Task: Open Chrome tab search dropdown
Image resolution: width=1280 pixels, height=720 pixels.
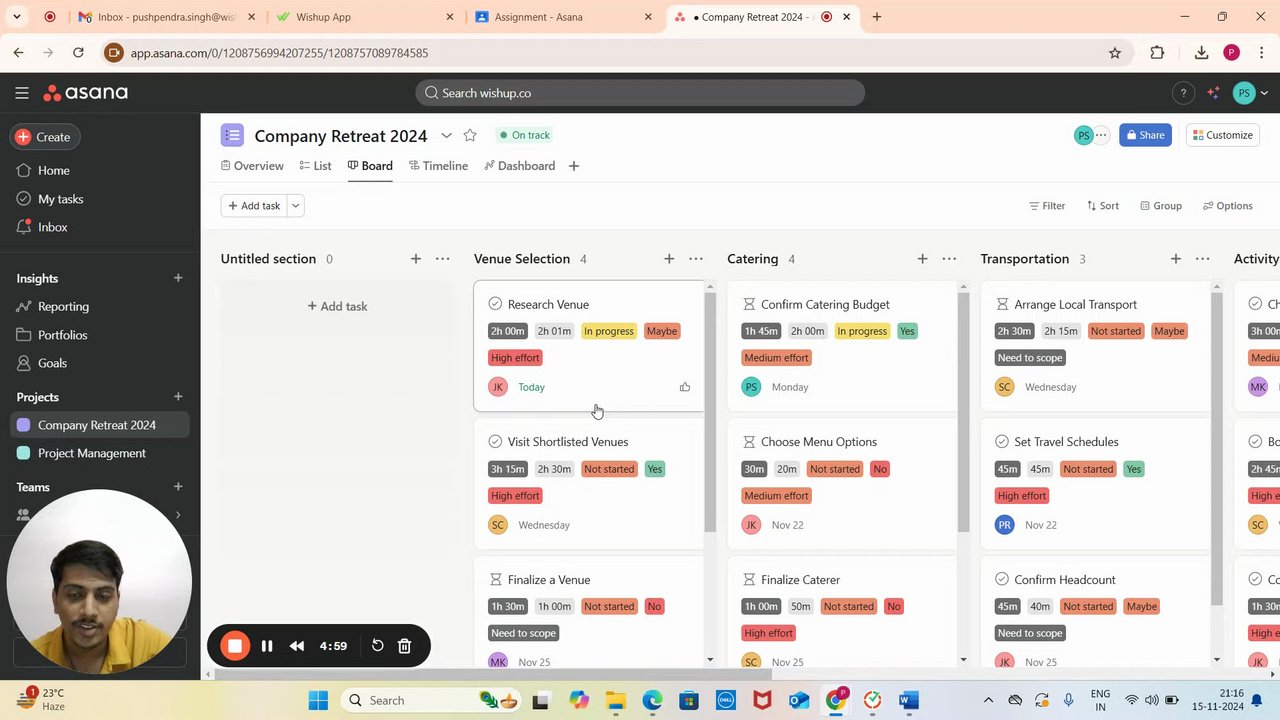Action: 17,17
